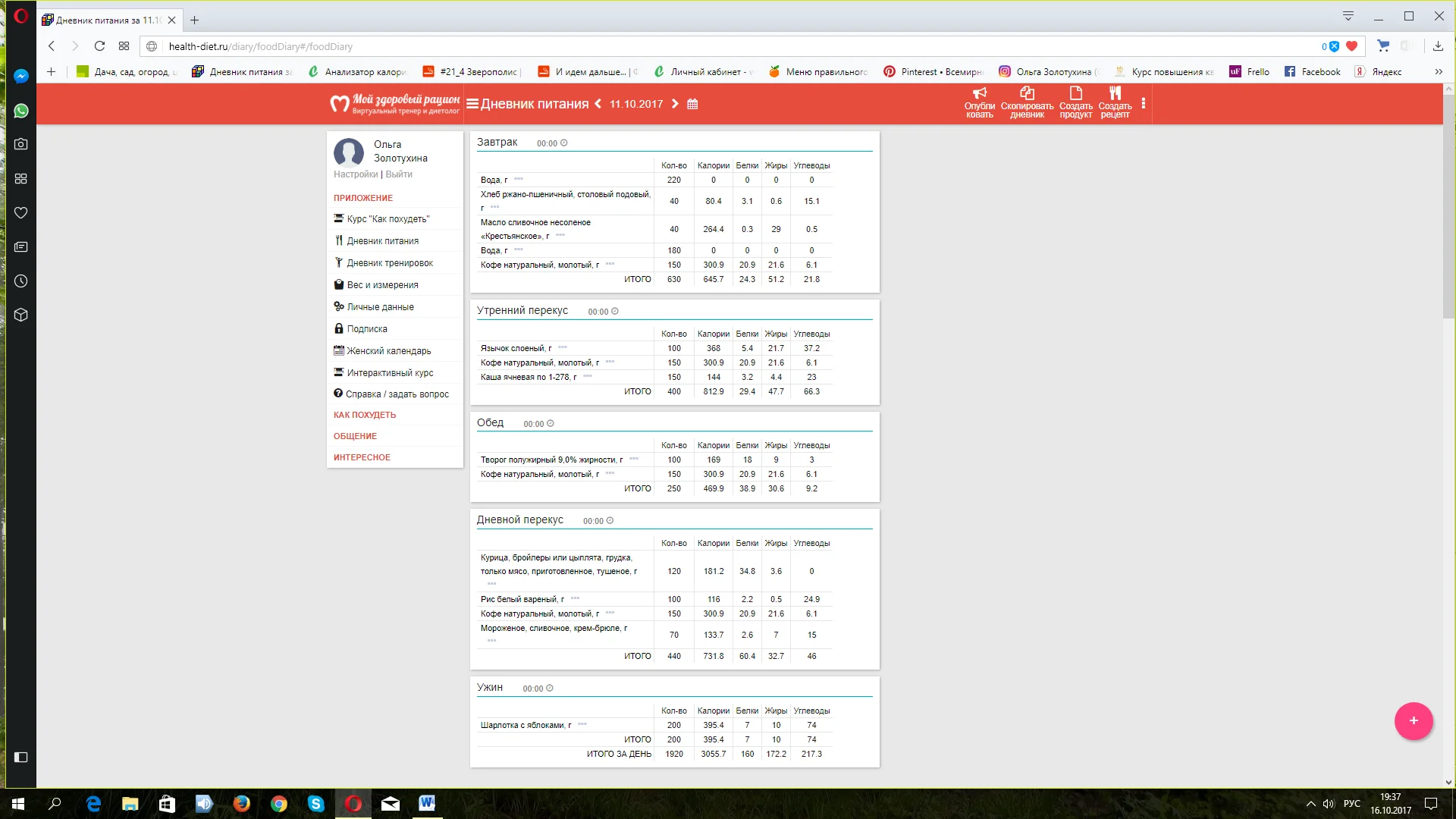
Task: Go to the previous day arrow
Action: [598, 104]
